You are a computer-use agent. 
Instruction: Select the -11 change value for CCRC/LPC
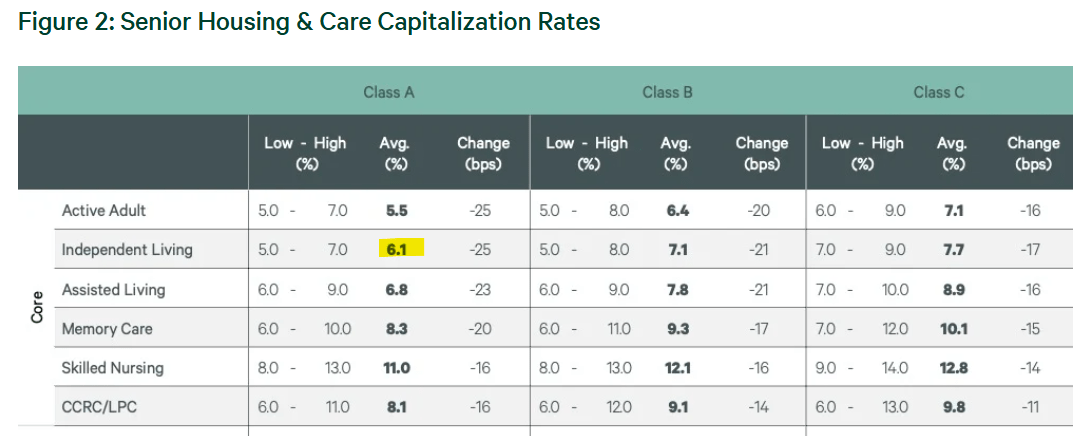pos(1030,407)
